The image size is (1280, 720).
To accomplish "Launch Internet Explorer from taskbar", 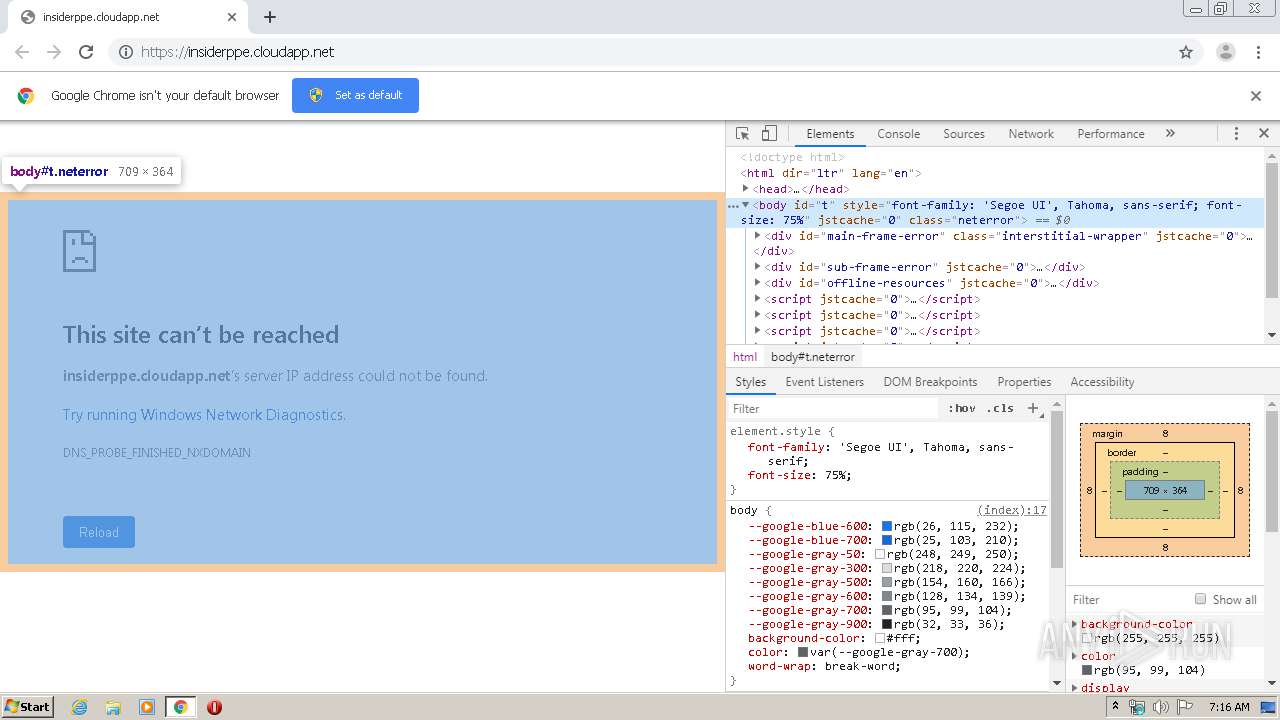I will (x=79, y=707).
